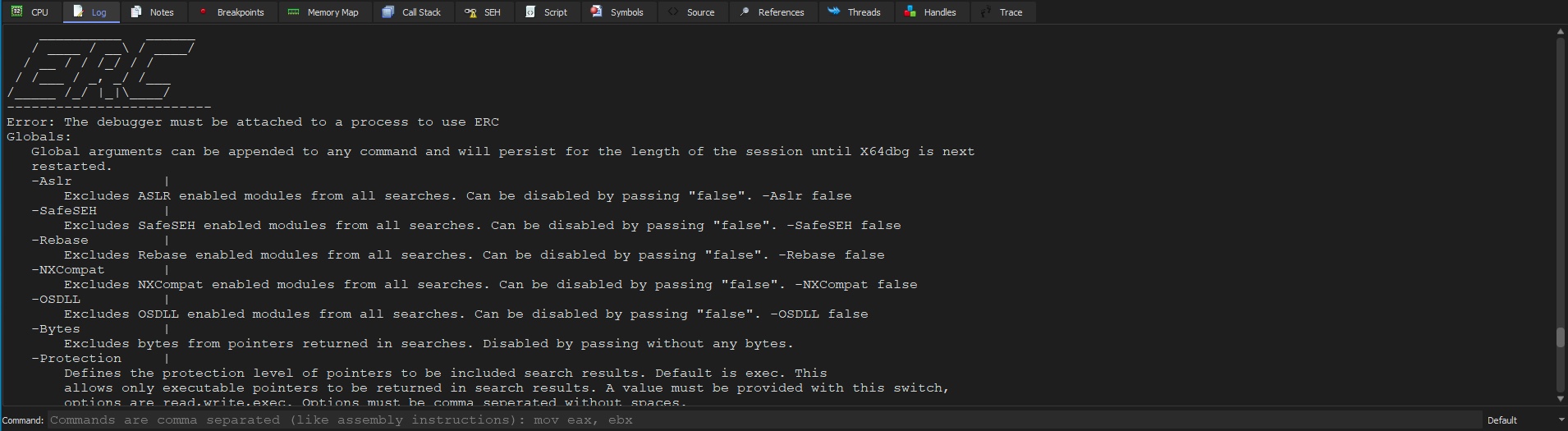1568x431 pixels.
Task: Click the ERC error message line
Action: pyautogui.click(x=253, y=122)
